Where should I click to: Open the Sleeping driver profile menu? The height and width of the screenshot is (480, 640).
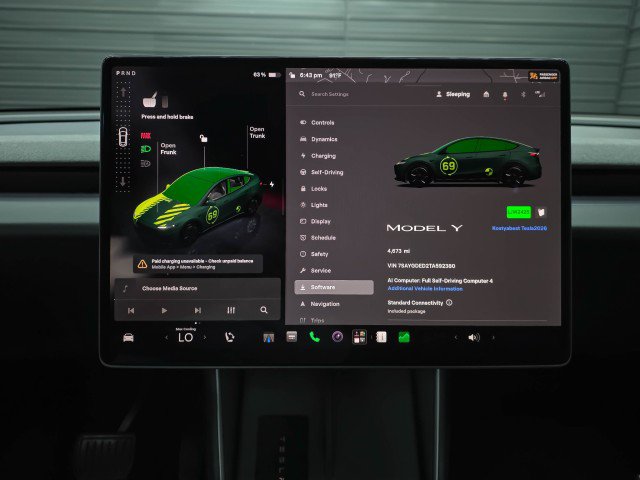click(x=453, y=94)
